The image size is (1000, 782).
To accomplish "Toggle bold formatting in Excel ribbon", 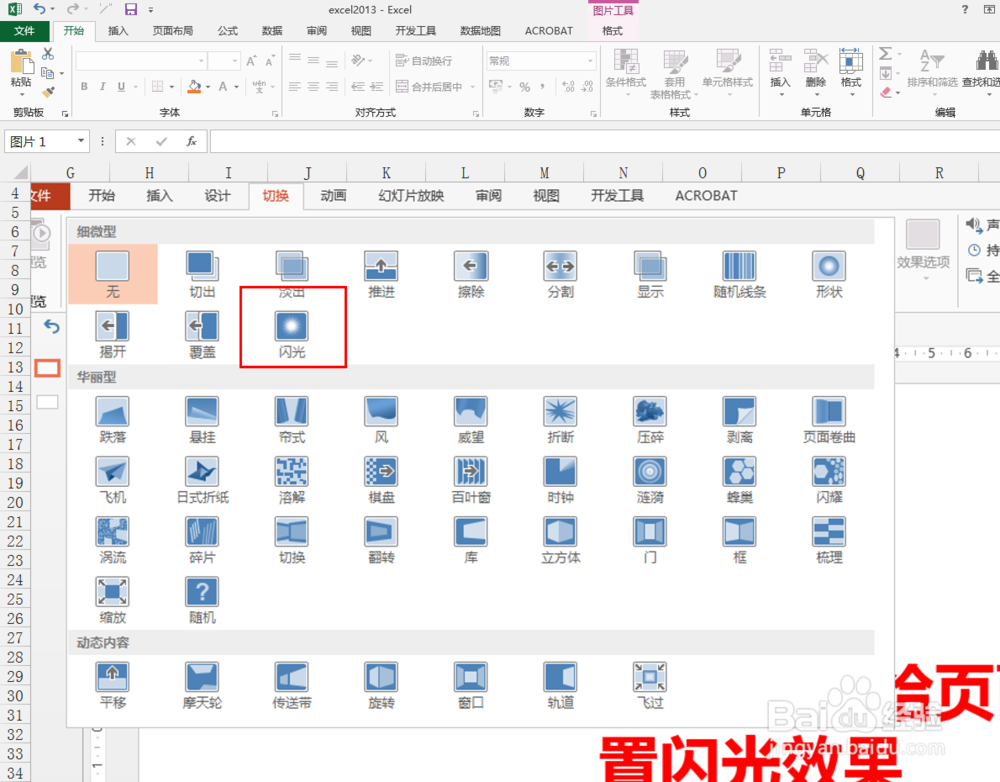I will pos(84,86).
